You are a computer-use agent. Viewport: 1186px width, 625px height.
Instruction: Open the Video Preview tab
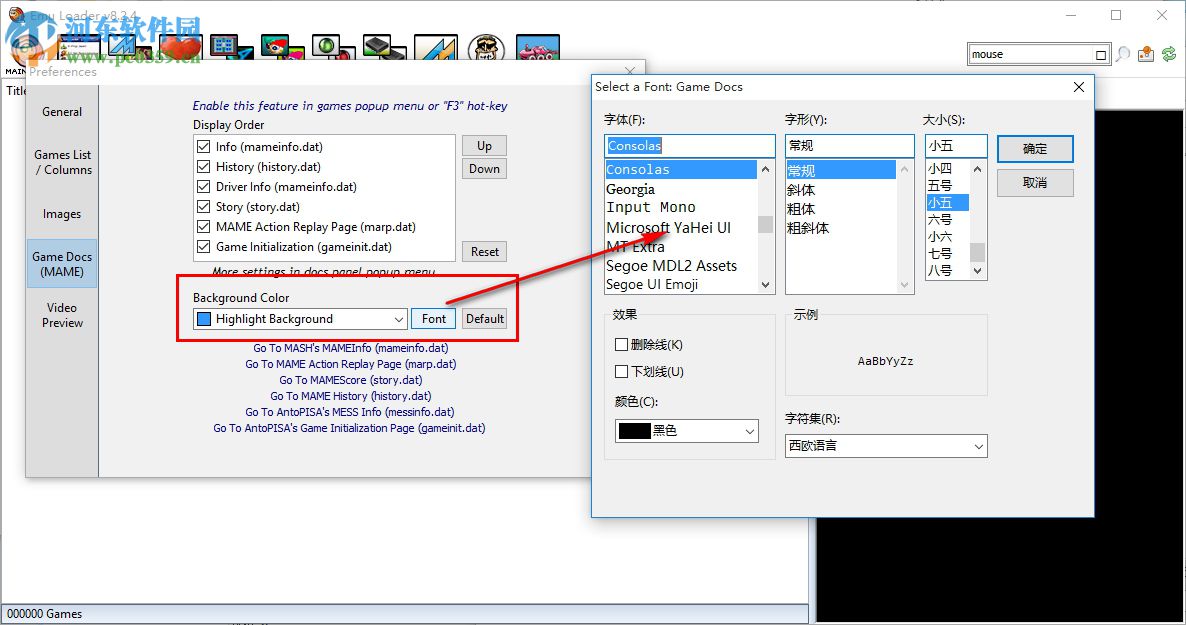[x=62, y=315]
